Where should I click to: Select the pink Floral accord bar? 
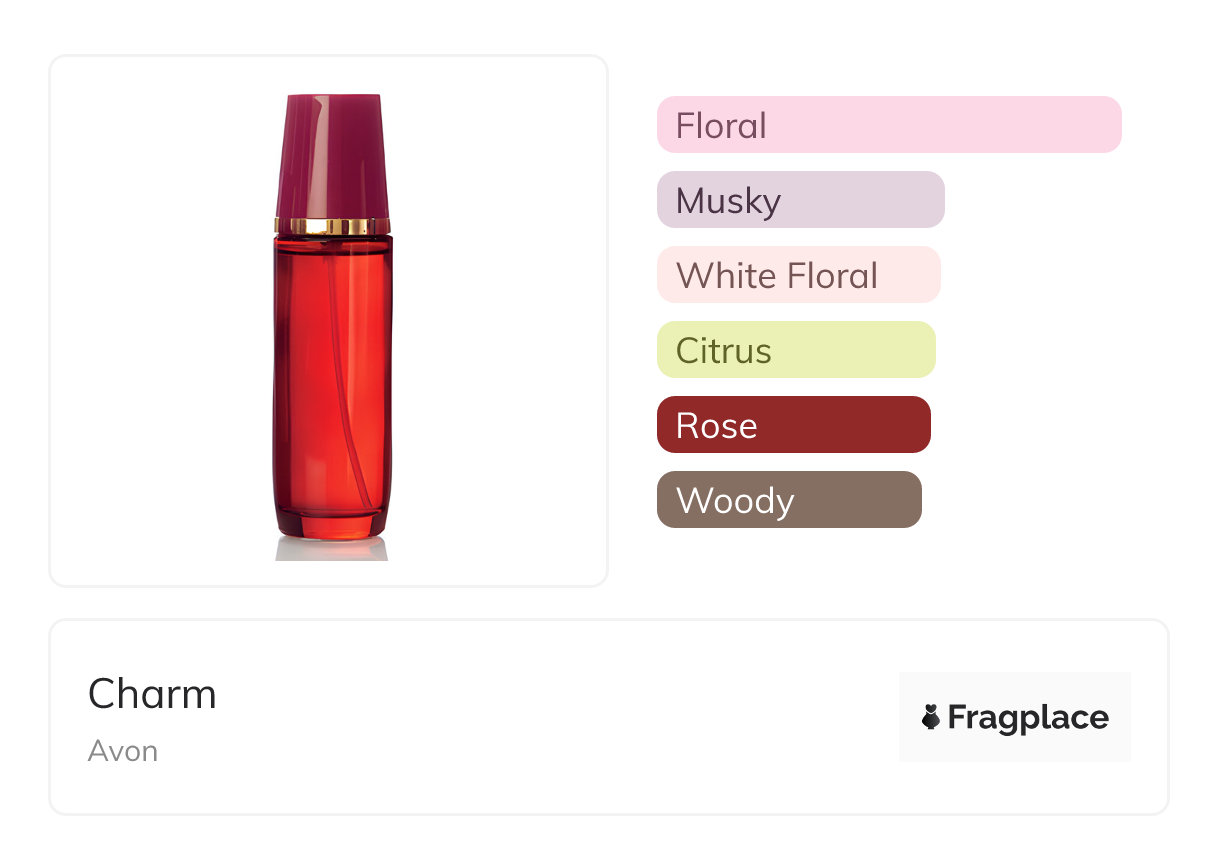coord(889,125)
